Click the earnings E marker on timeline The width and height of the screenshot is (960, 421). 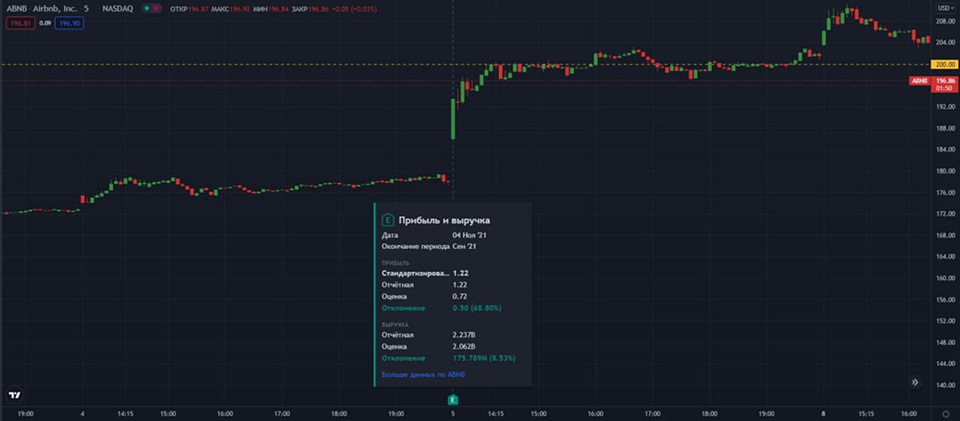coord(453,399)
